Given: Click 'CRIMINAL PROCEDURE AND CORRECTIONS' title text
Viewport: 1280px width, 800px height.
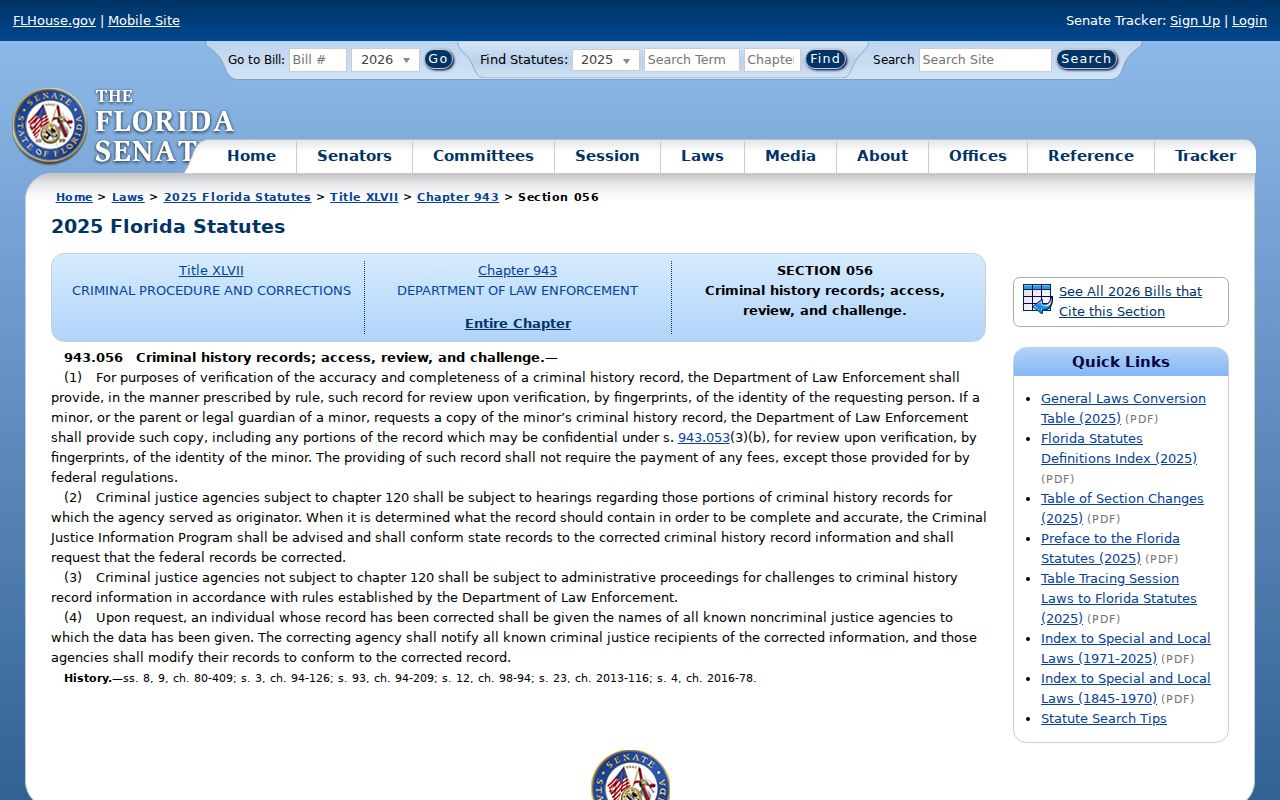Looking at the screenshot, I should 212,290.
